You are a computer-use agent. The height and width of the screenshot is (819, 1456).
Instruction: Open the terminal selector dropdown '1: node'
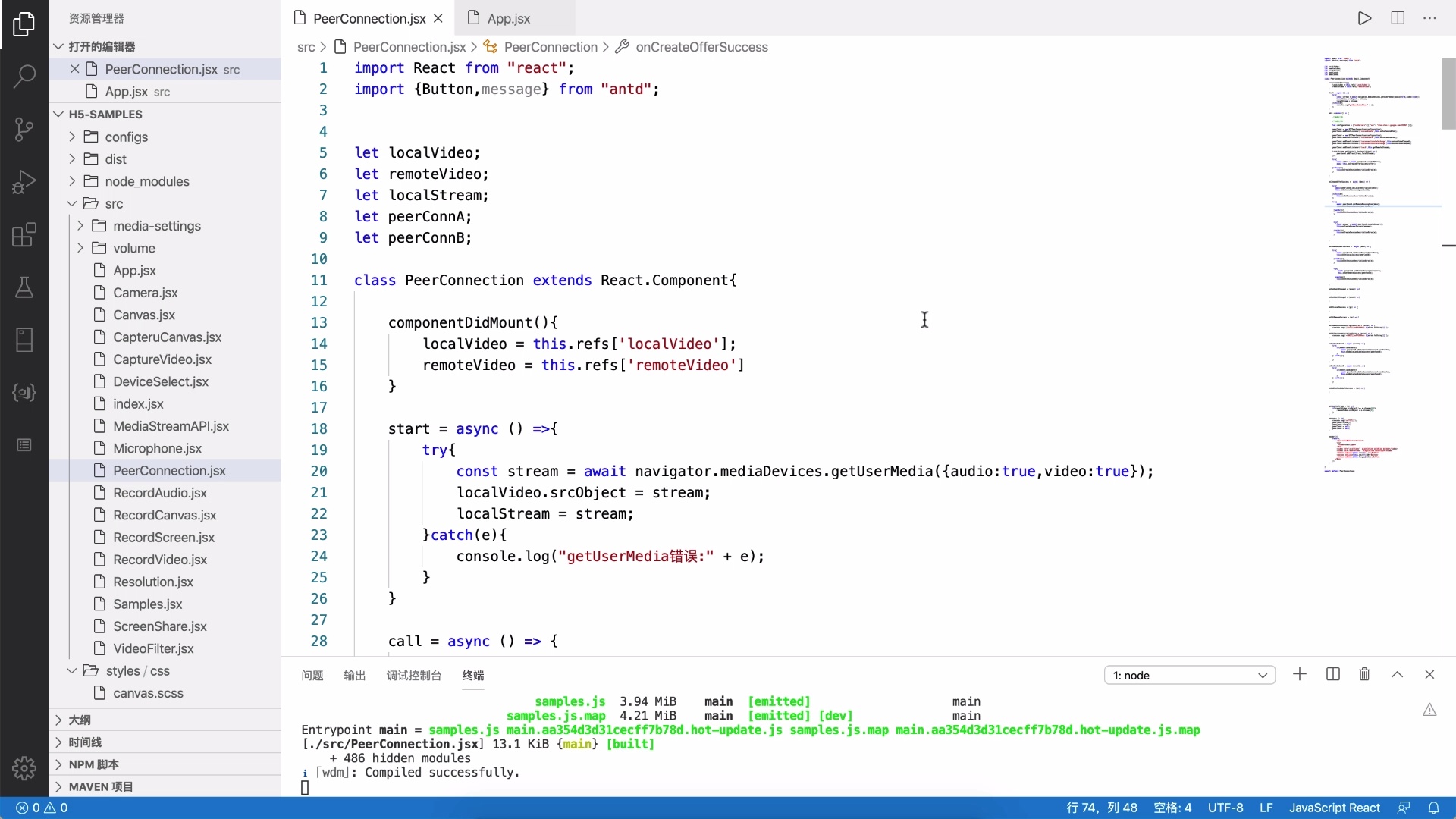pyautogui.click(x=1189, y=676)
